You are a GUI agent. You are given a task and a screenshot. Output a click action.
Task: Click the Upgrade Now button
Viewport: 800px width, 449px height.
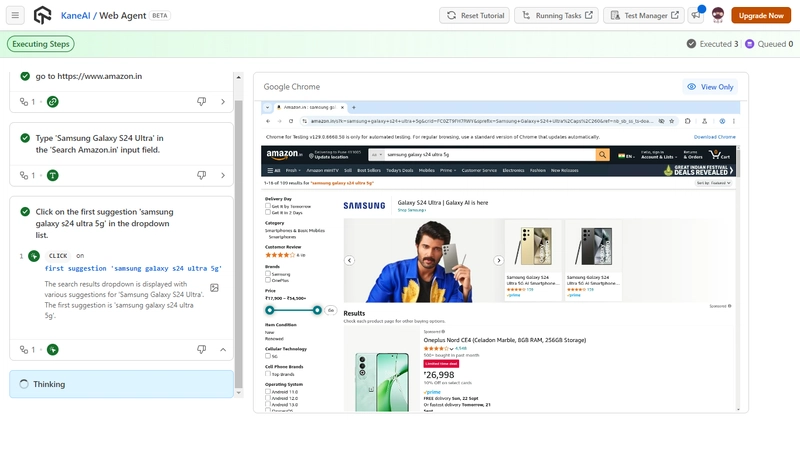[x=761, y=15]
